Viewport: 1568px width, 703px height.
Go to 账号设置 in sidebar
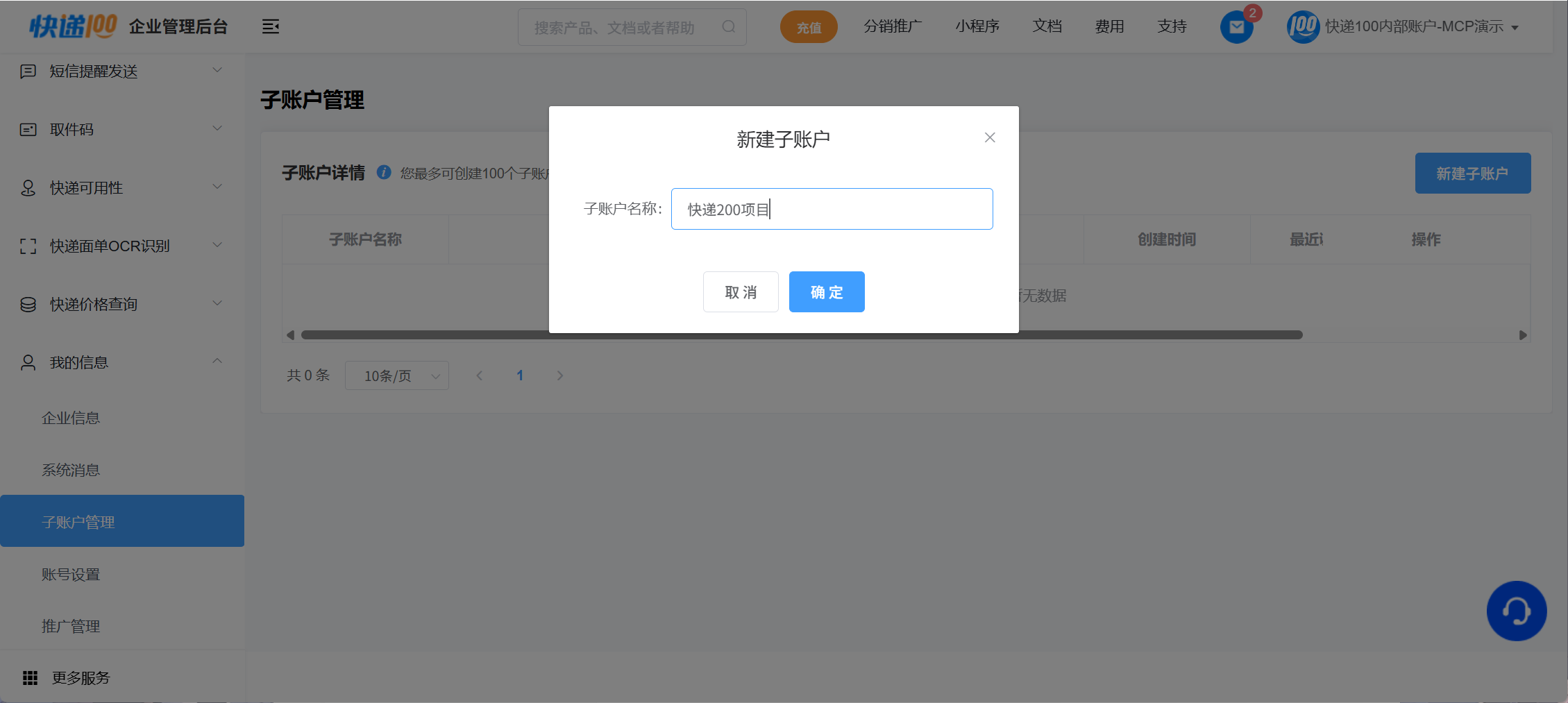(71, 575)
